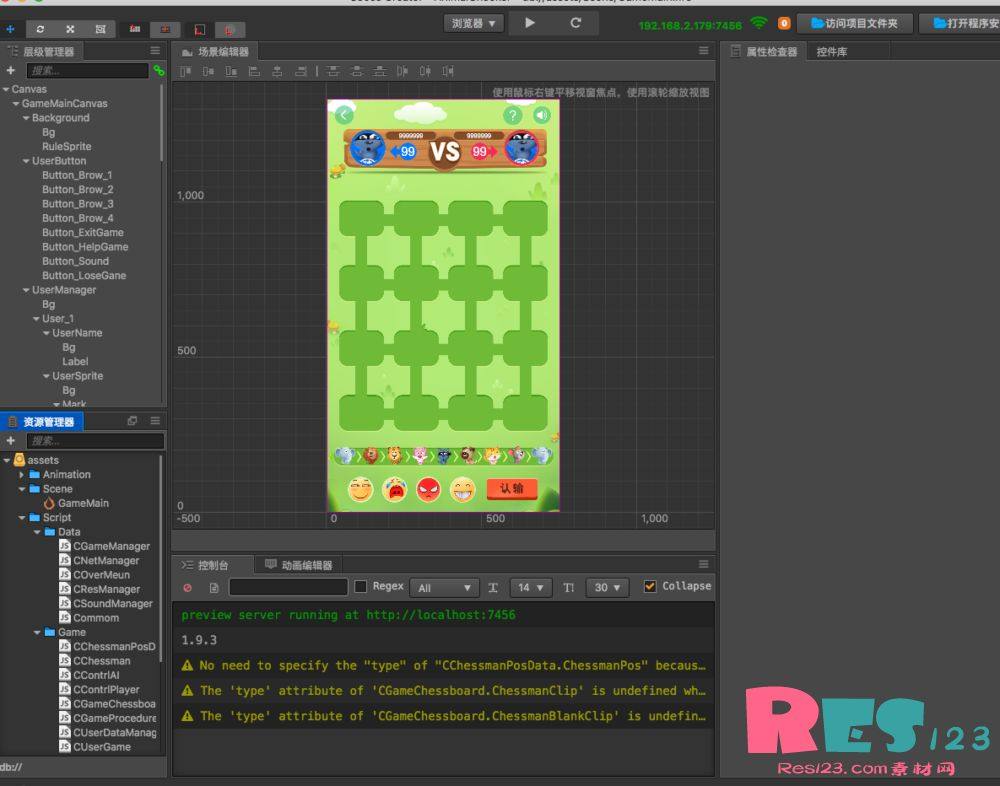The width and height of the screenshot is (1000, 786).
Task: Open the 浏览器 preview platform dropdown
Action: [x=472, y=22]
